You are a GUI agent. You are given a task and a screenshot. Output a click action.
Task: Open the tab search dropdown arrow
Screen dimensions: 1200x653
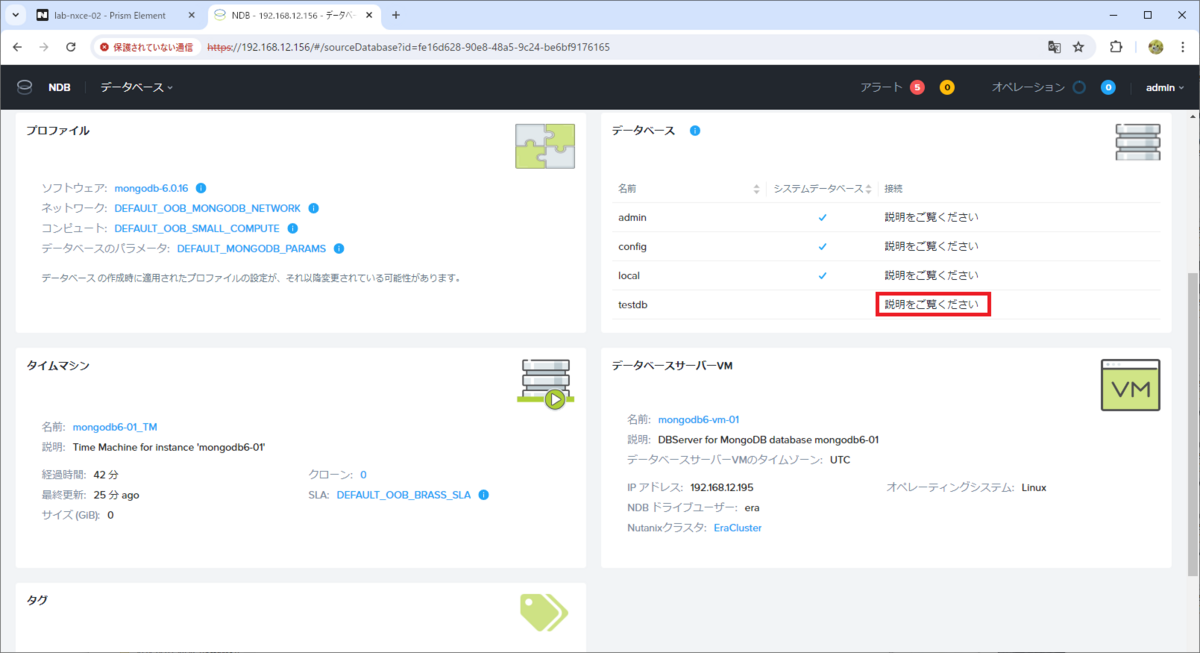coord(15,15)
